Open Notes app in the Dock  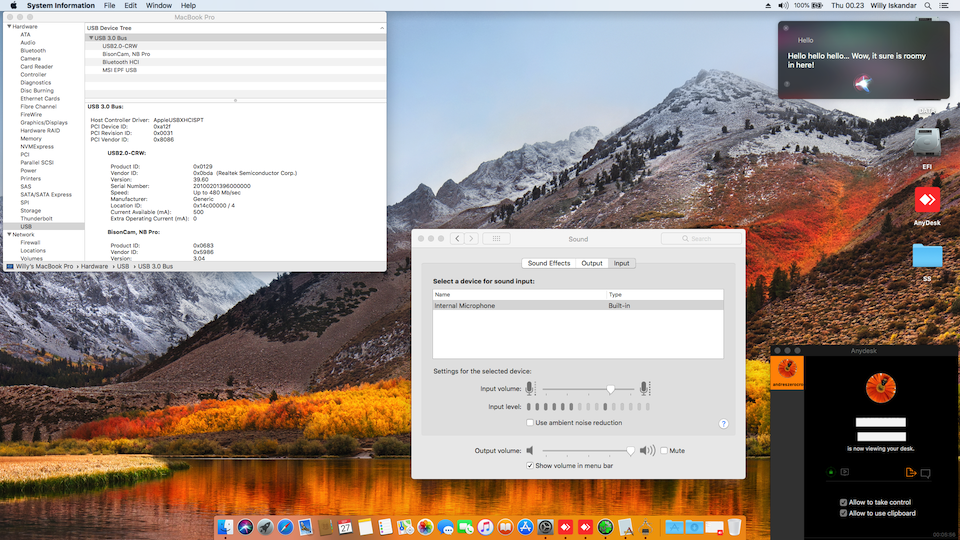click(x=365, y=527)
